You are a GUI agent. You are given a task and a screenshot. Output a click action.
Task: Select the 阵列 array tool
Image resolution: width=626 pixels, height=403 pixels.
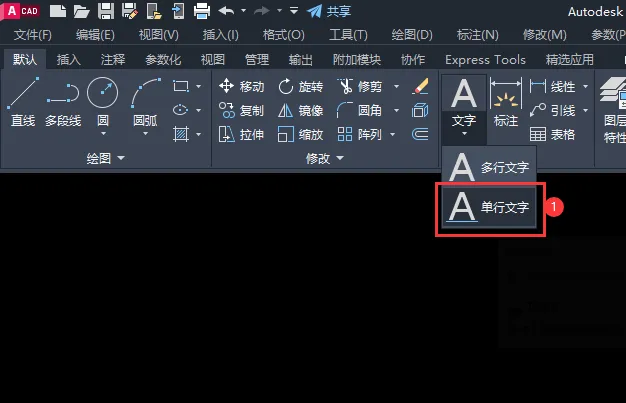click(359, 134)
